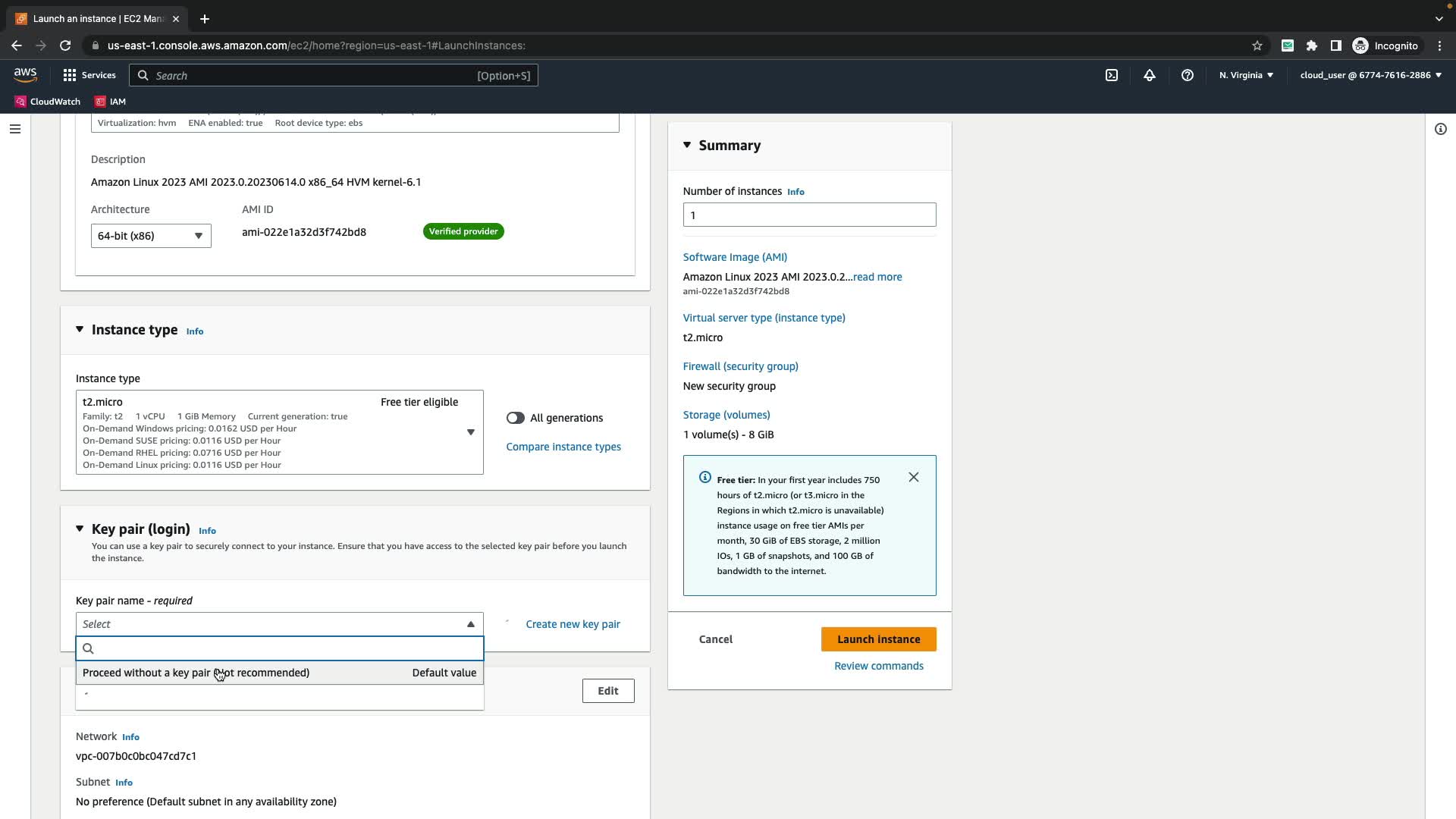Expand the t2.micro instance type dropdown
1456x819 pixels.
[470, 432]
